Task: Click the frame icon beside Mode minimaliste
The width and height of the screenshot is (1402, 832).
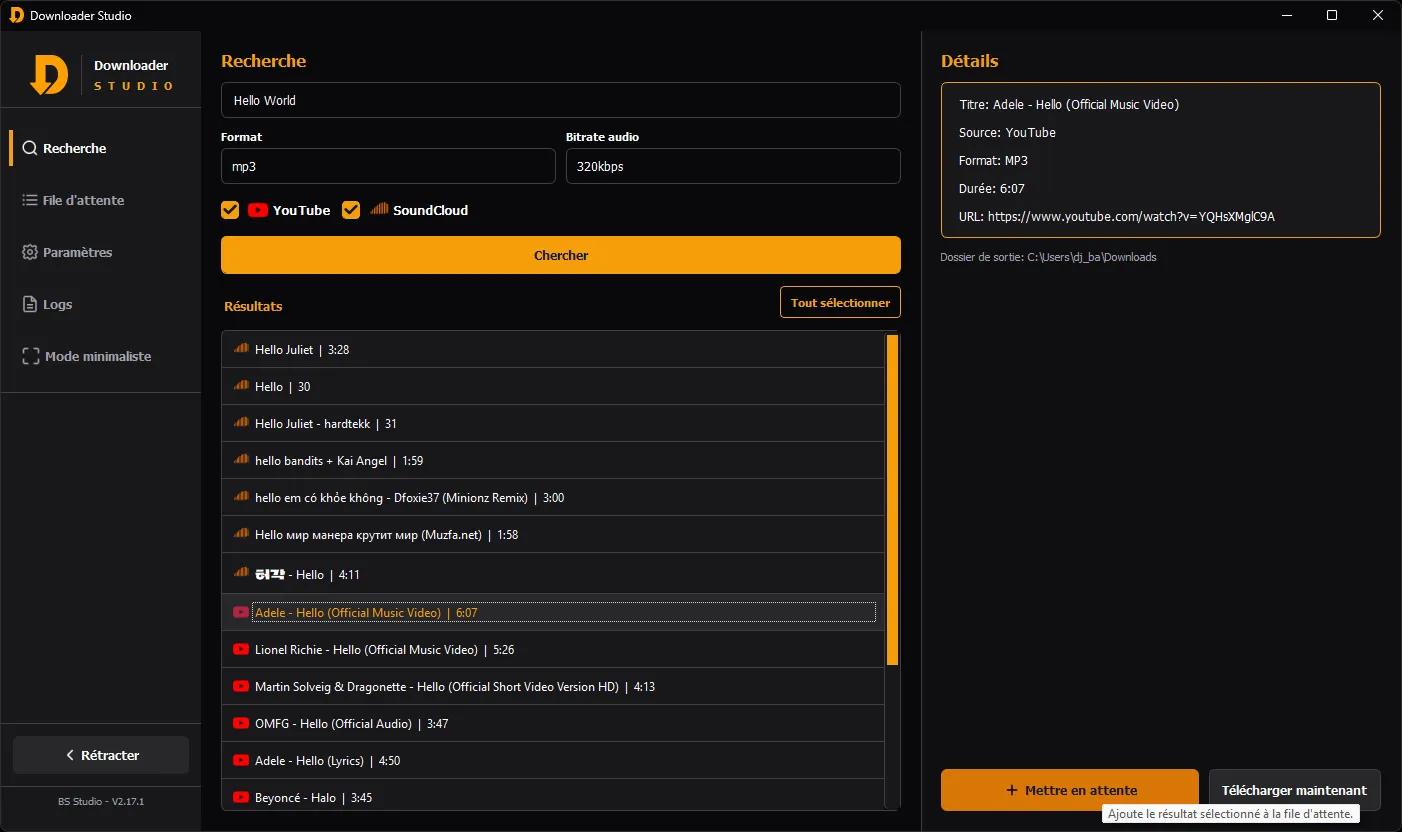Action: click(31, 356)
